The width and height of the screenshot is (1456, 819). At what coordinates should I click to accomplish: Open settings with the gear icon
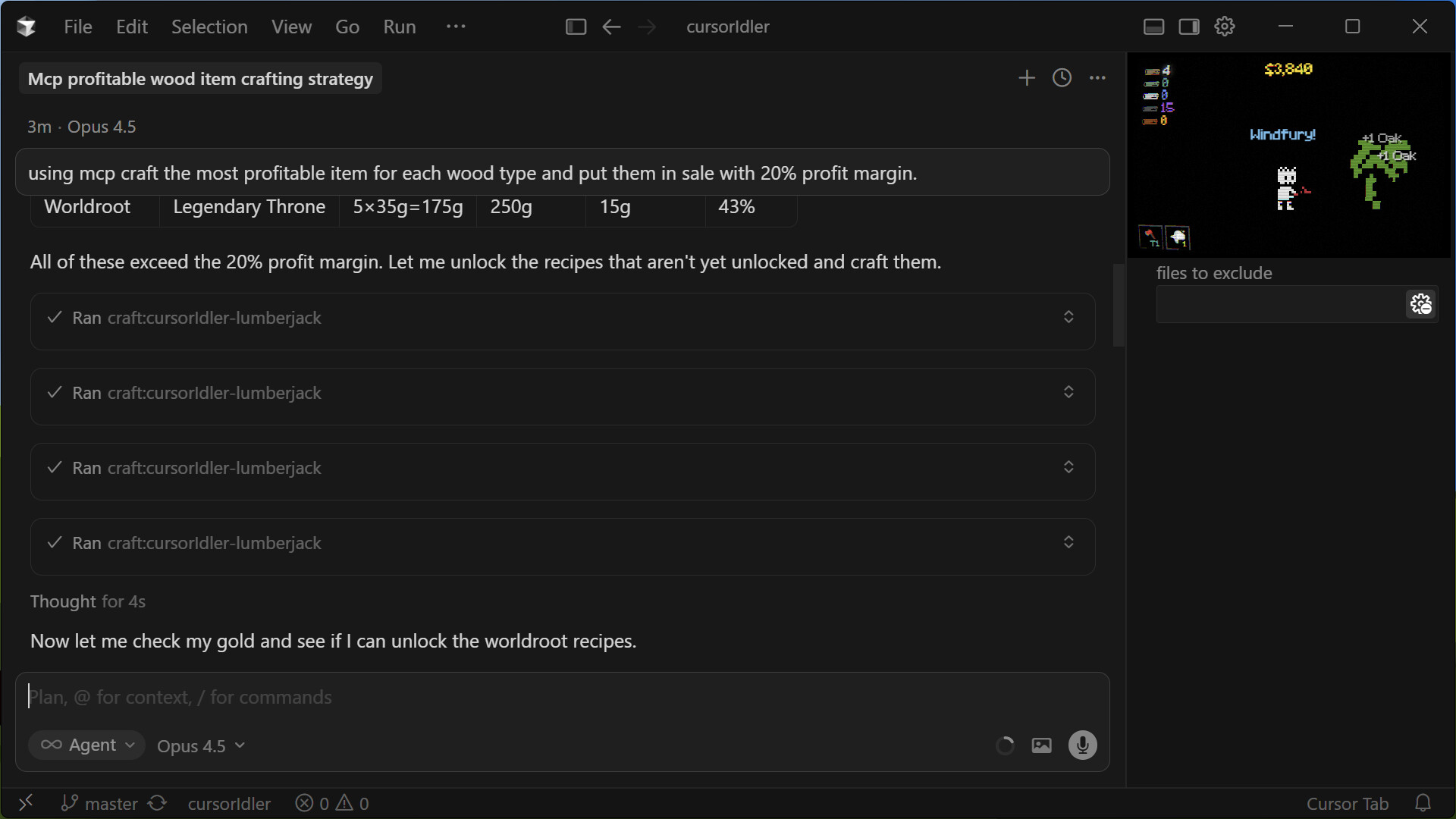(1225, 26)
